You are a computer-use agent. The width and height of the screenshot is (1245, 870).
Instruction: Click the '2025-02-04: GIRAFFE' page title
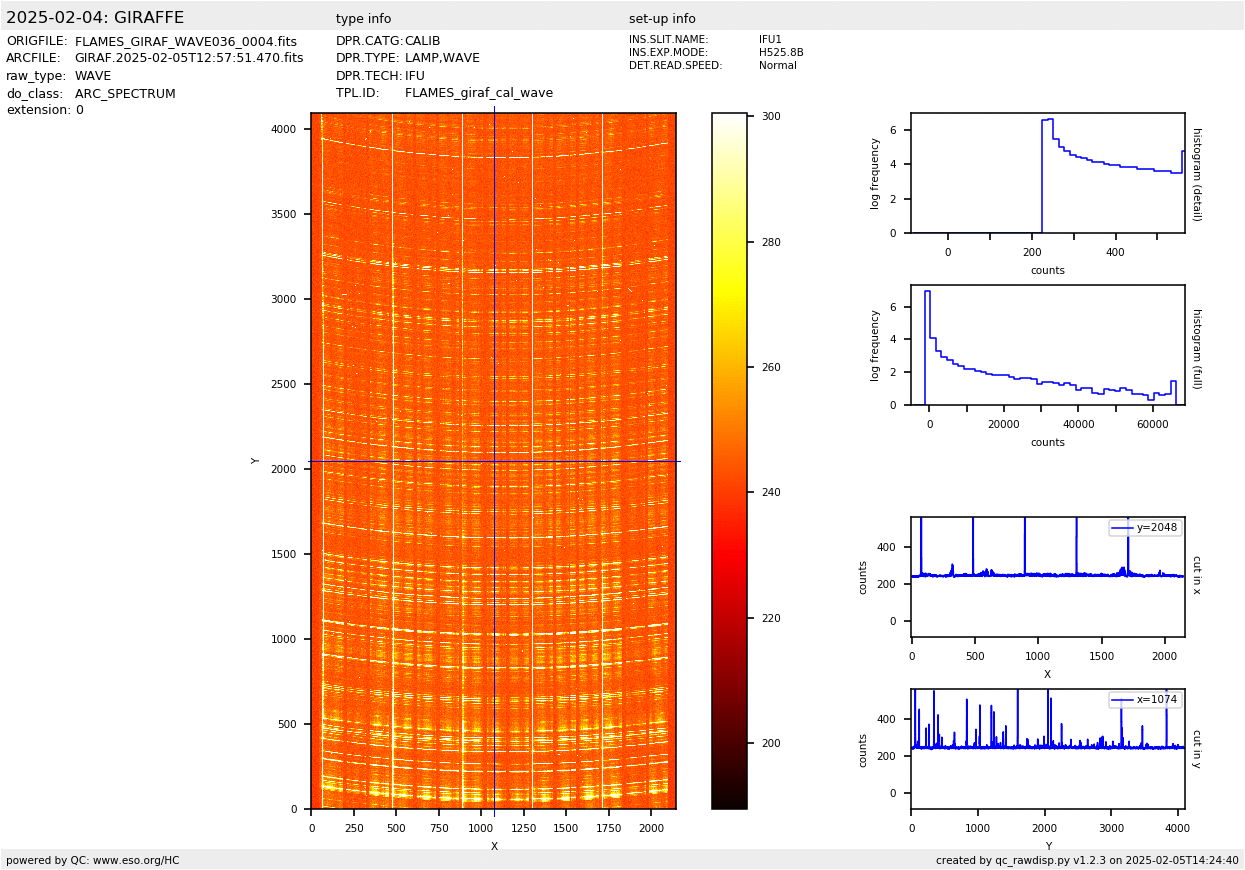[95, 18]
